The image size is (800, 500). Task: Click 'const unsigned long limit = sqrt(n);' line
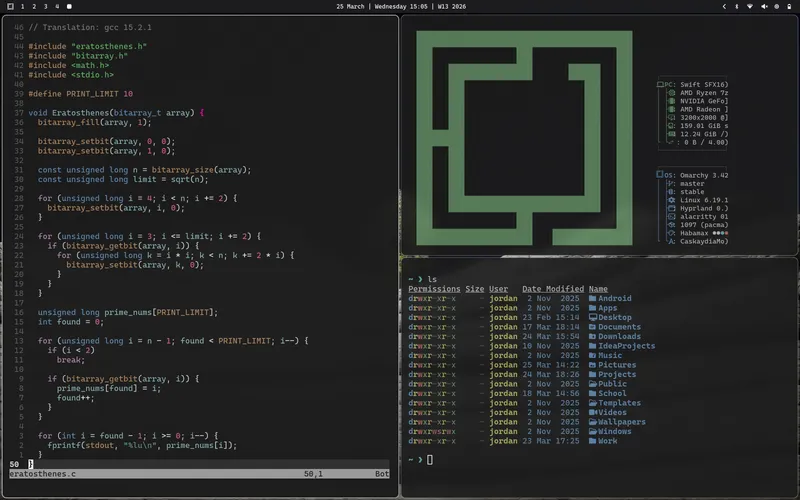(x=123, y=180)
